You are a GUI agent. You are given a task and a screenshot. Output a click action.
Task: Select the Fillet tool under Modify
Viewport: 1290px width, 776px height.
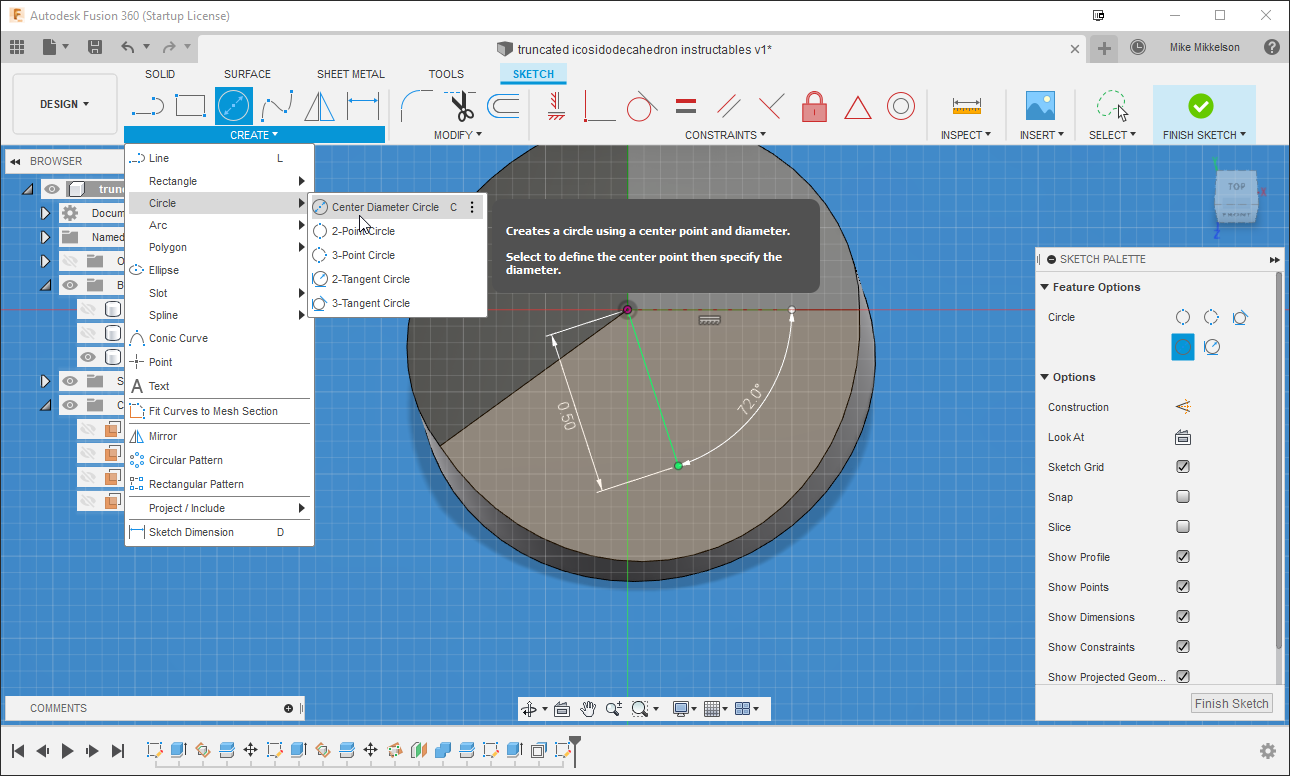[415, 105]
